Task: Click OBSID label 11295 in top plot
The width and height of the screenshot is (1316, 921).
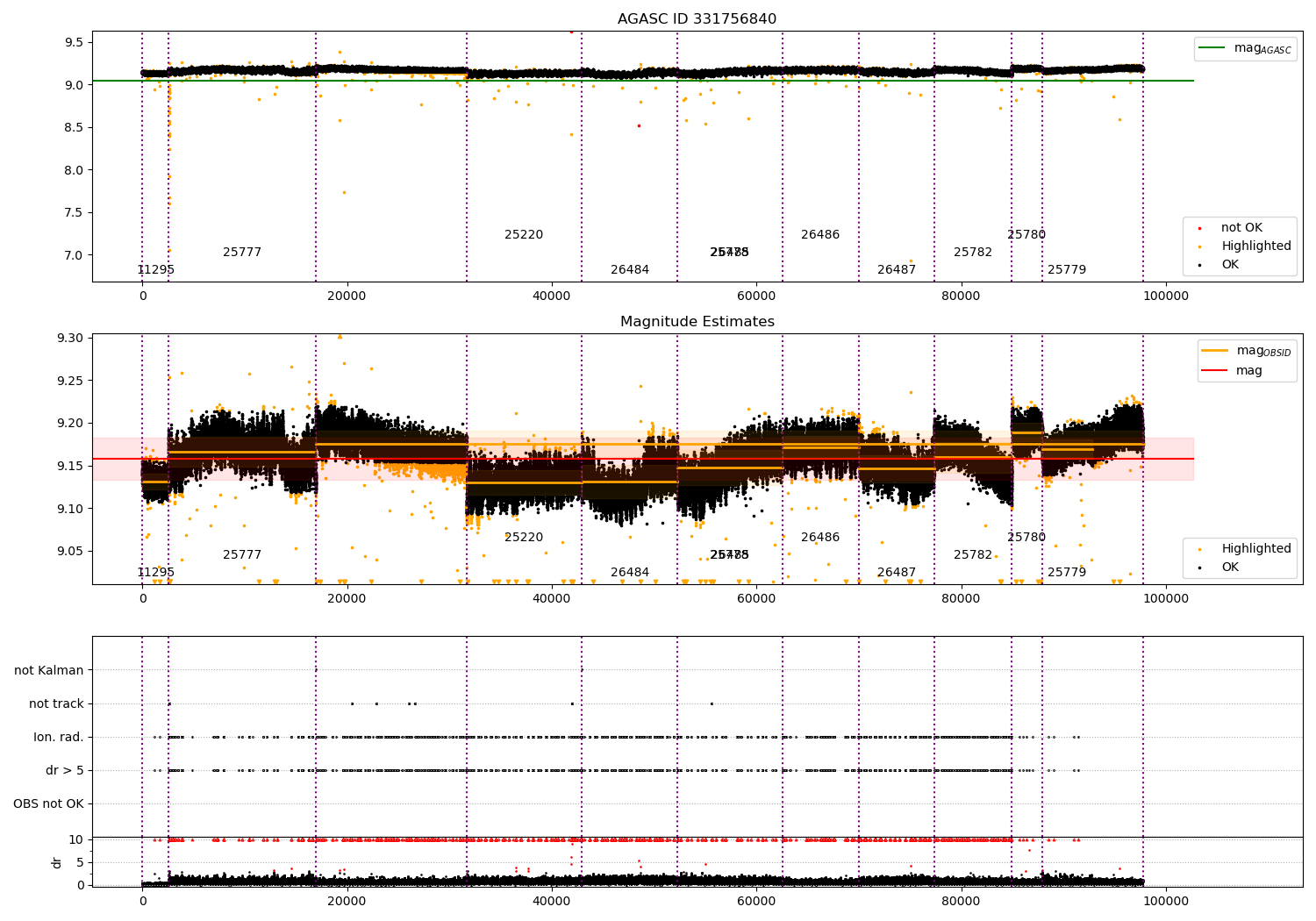Action: coord(155,270)
